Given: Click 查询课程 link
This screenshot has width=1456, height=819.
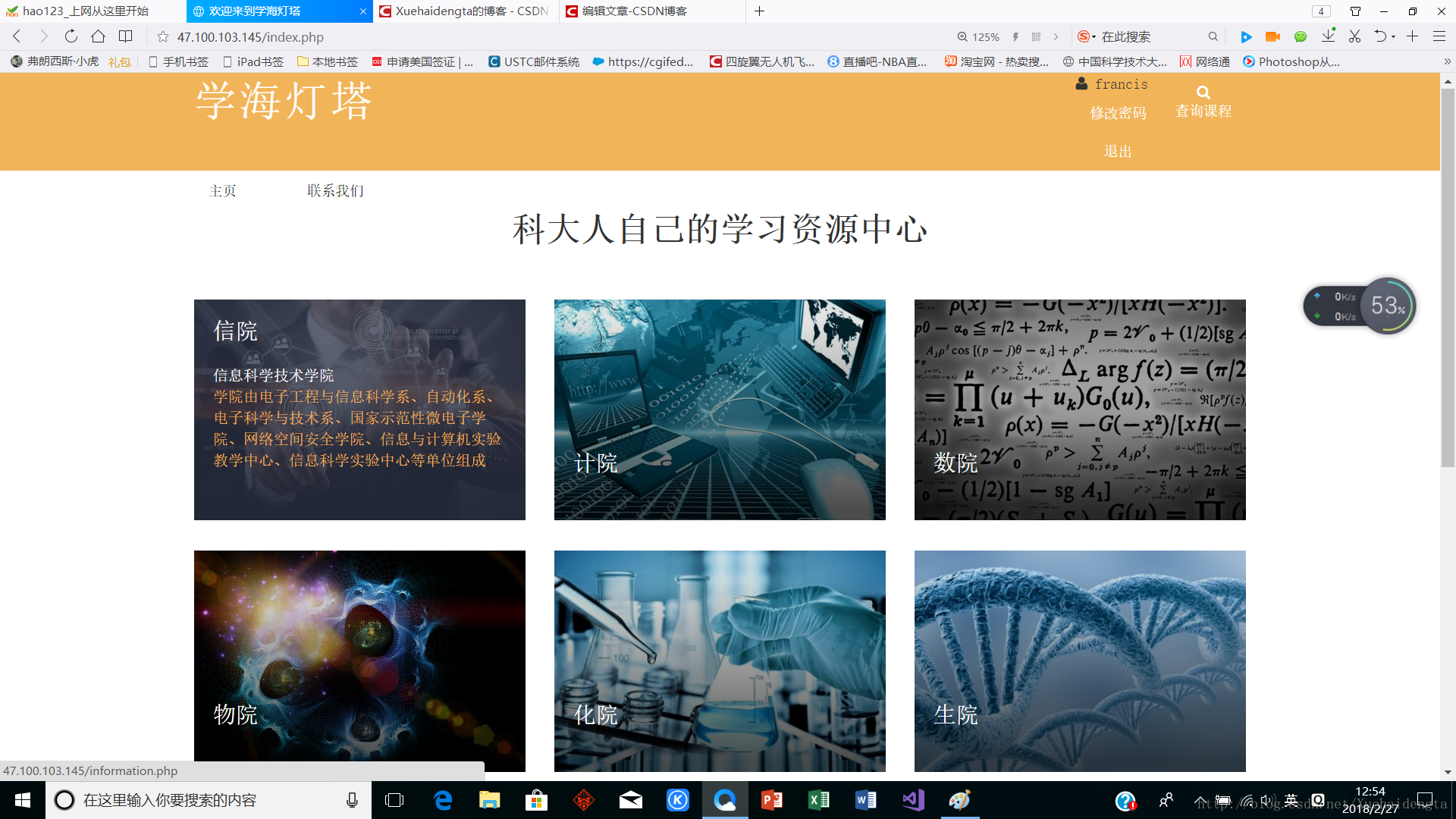Looking at the screenshot, I should (x=1203, y=111).
